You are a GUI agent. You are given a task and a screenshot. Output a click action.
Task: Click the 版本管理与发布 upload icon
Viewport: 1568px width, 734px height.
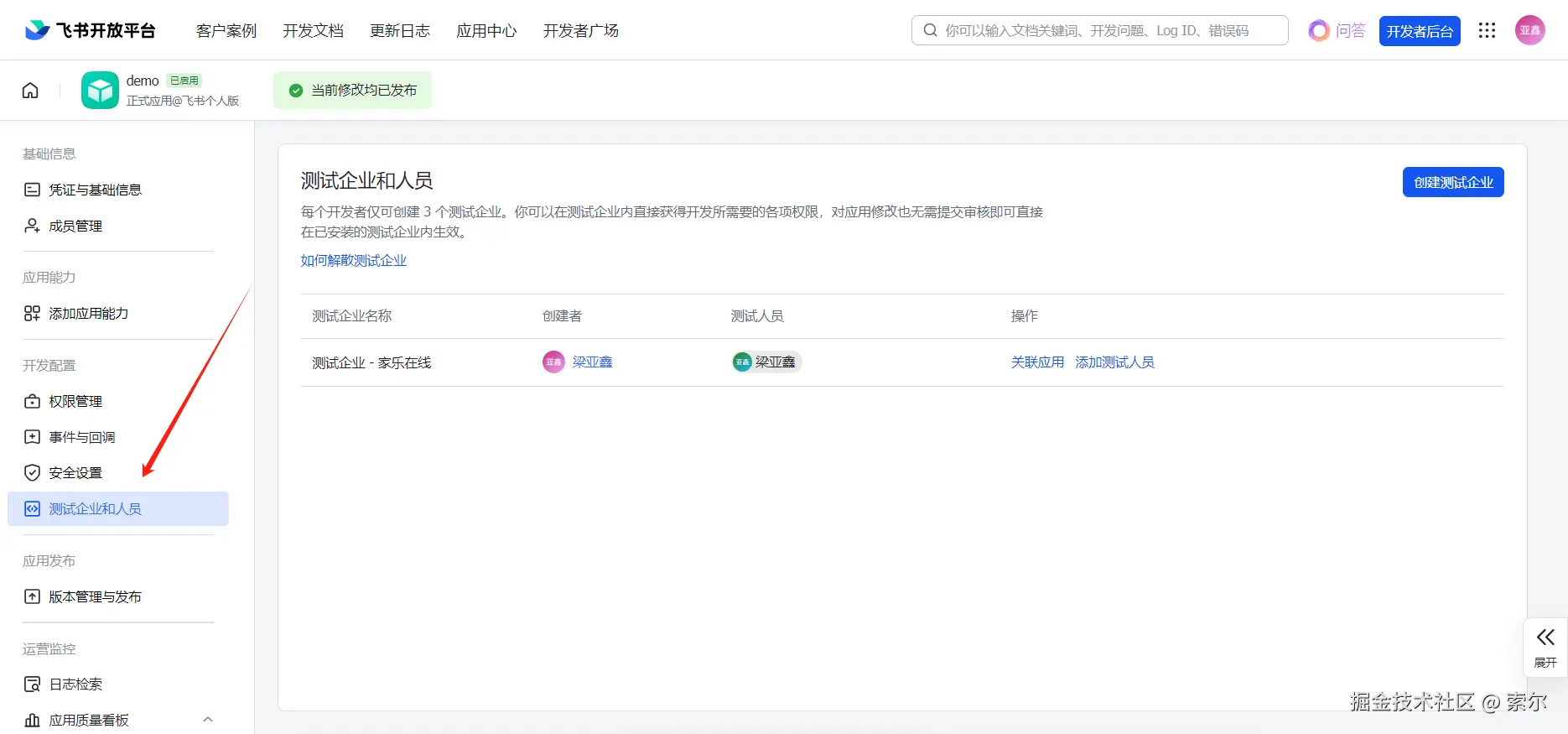pos(32,596)
